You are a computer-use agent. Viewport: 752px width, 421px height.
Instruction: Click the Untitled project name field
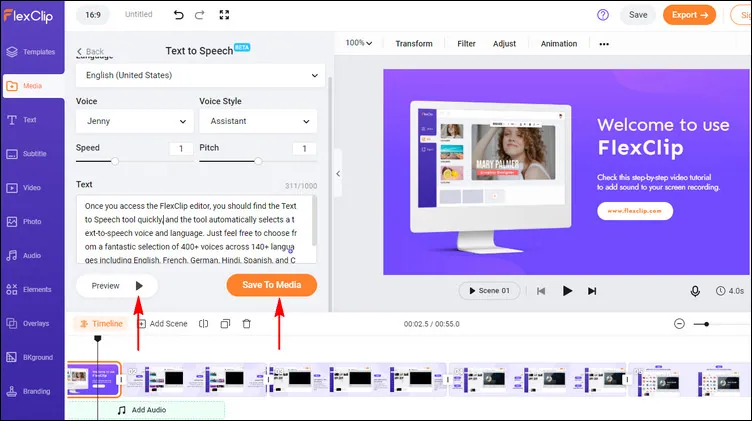[139, 14]
